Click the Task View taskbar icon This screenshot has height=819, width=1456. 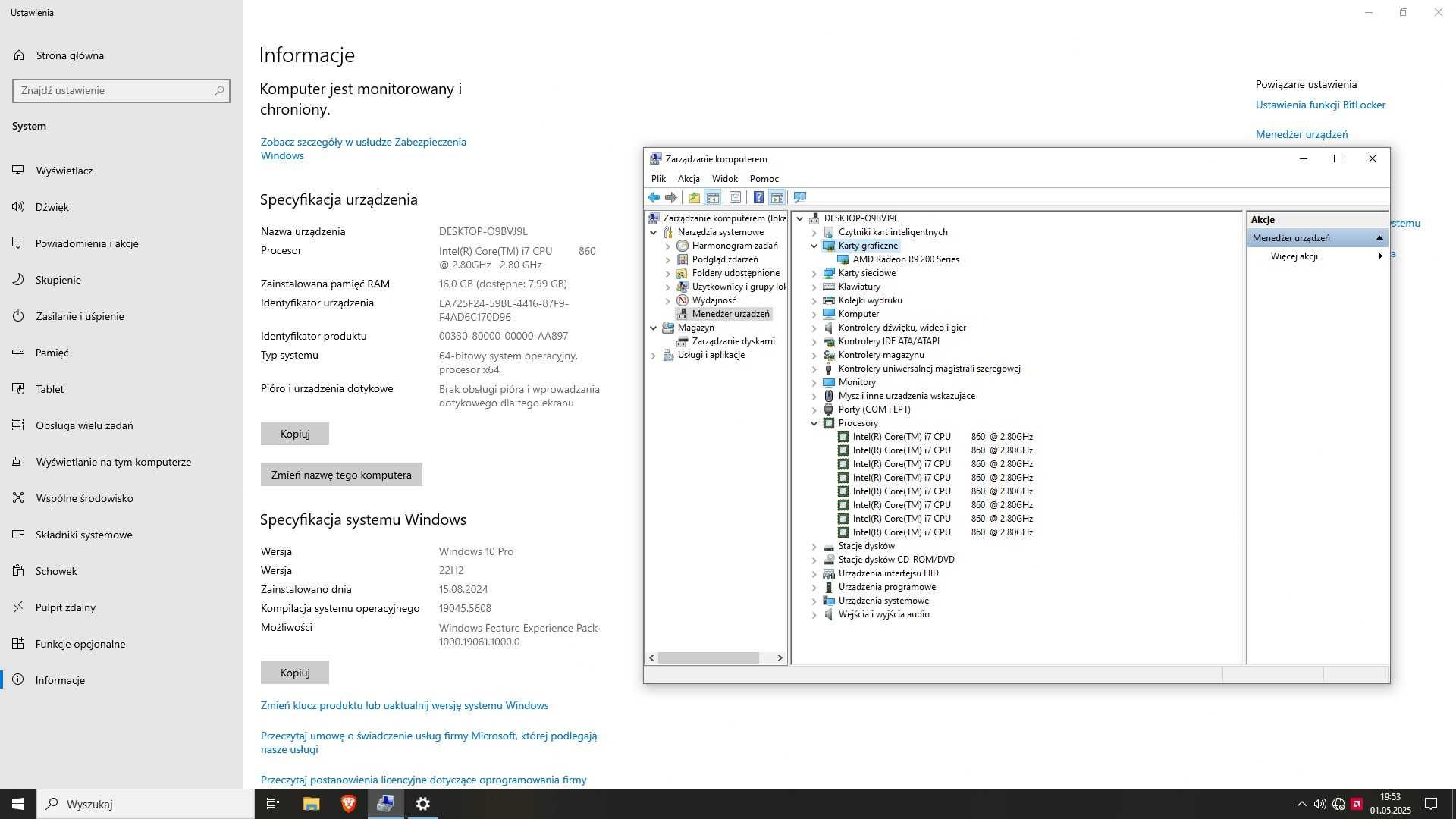click(273, 804)
